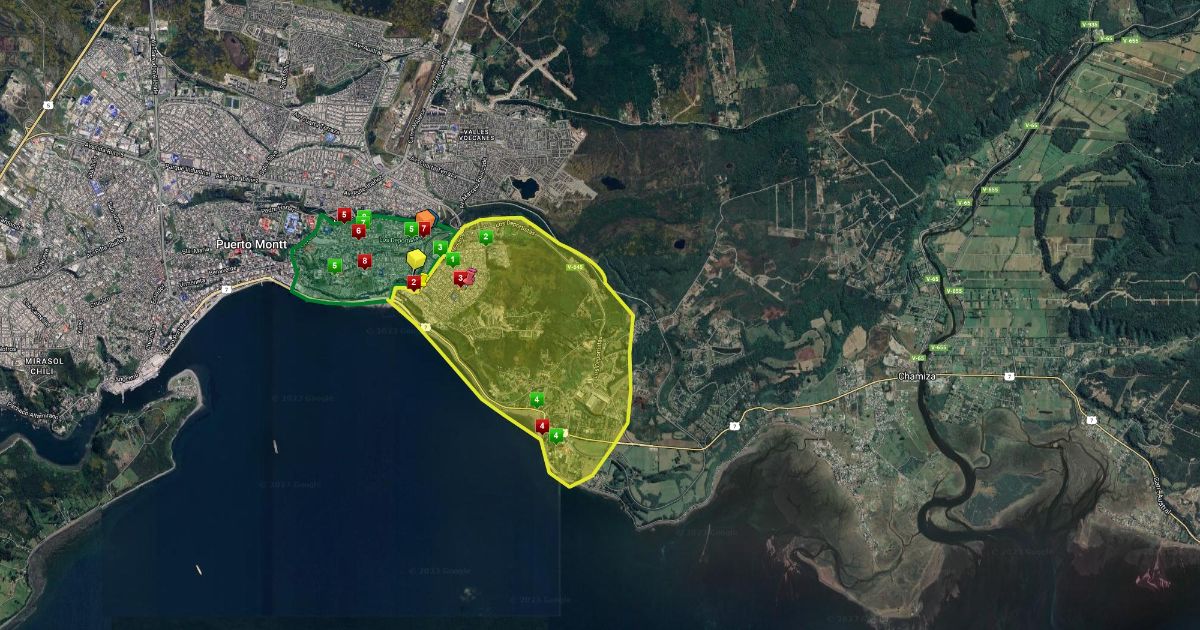Click Route 7 shield beside Chamiza label
This screenshot has height=630, width=1200.
click(x=1009, y=376)
